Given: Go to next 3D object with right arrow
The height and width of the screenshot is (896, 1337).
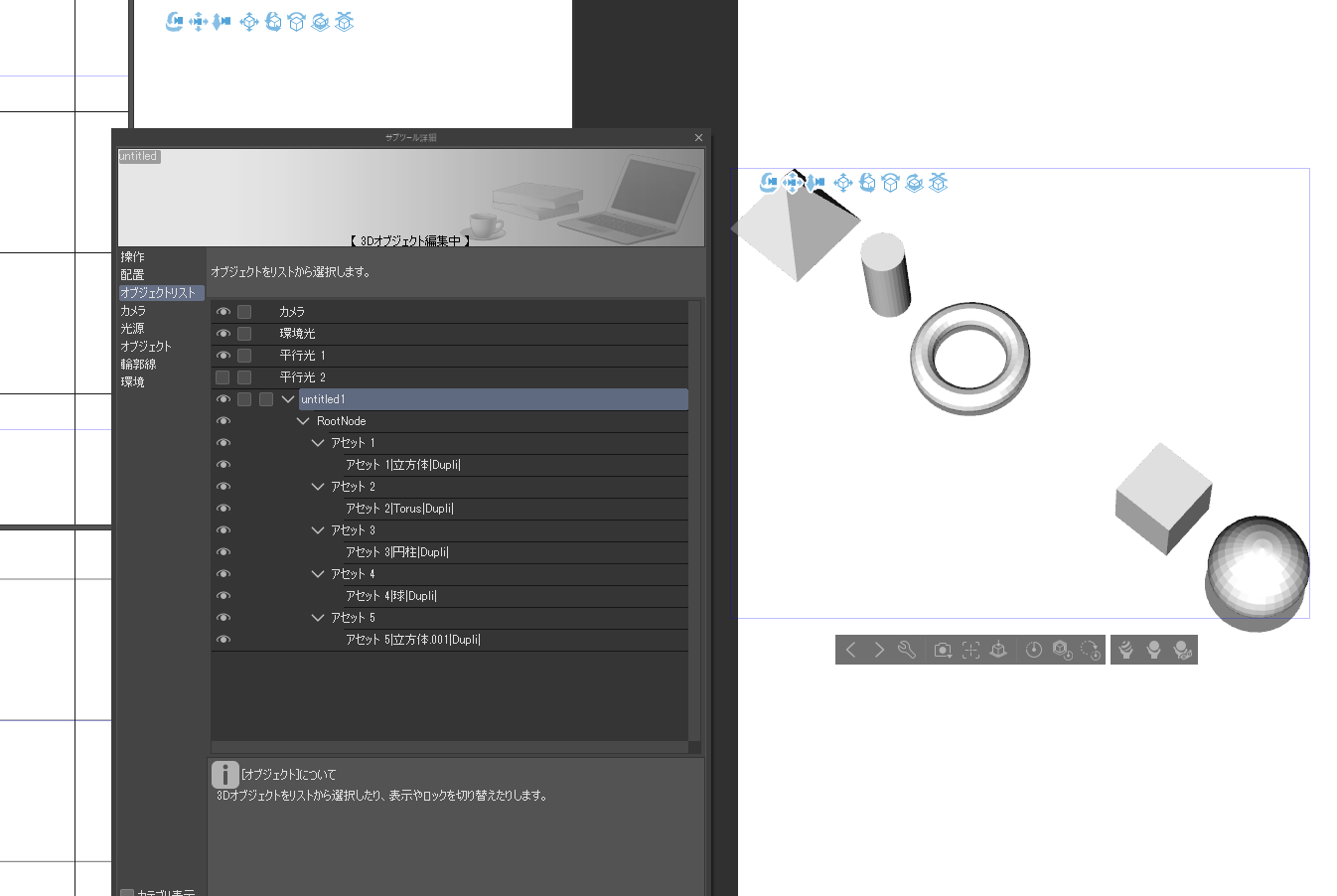Looking at the screenshot, I should (879, 650).
